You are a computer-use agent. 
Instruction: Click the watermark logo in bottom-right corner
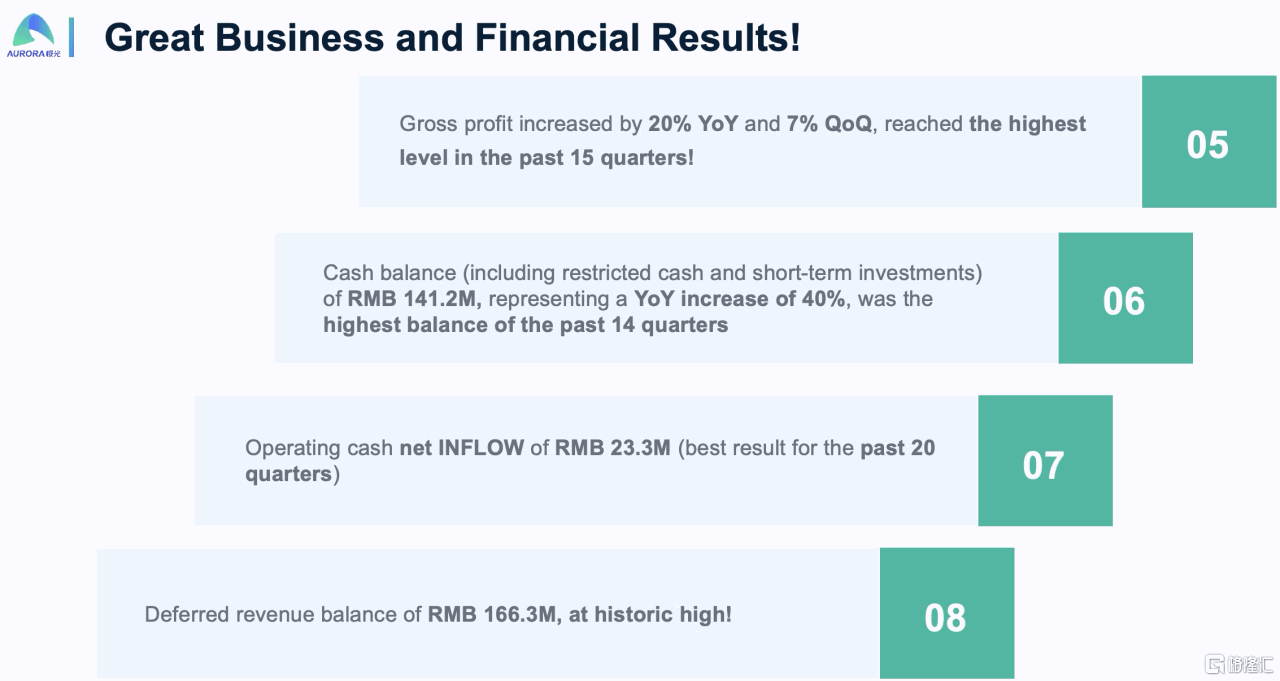coord(1239,664)
